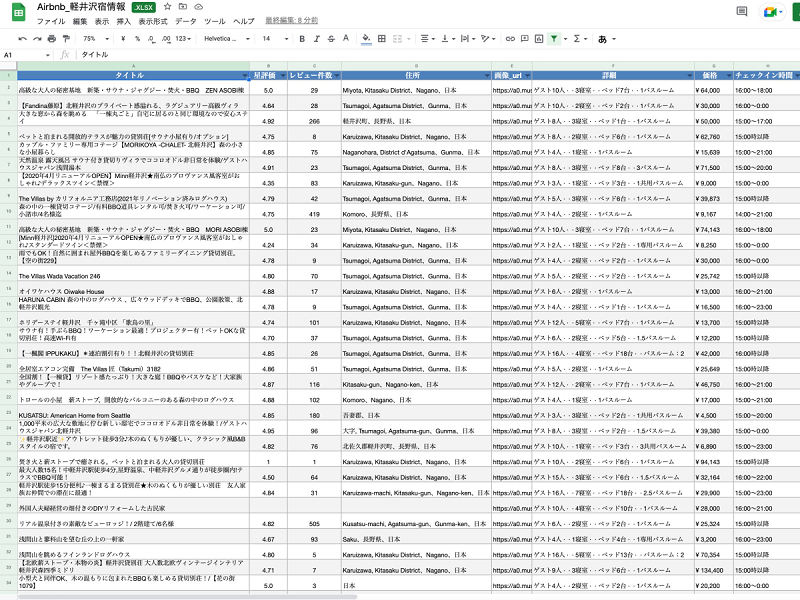
Task: Star this spreadsheet document
Action: pyautogui.click(x=167, y=7)
